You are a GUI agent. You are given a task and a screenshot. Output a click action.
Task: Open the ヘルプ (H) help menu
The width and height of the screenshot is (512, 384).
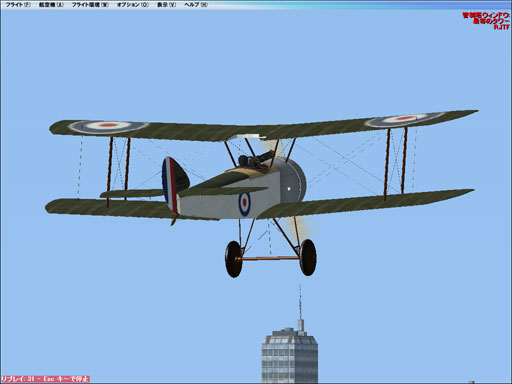coord(196,5)
